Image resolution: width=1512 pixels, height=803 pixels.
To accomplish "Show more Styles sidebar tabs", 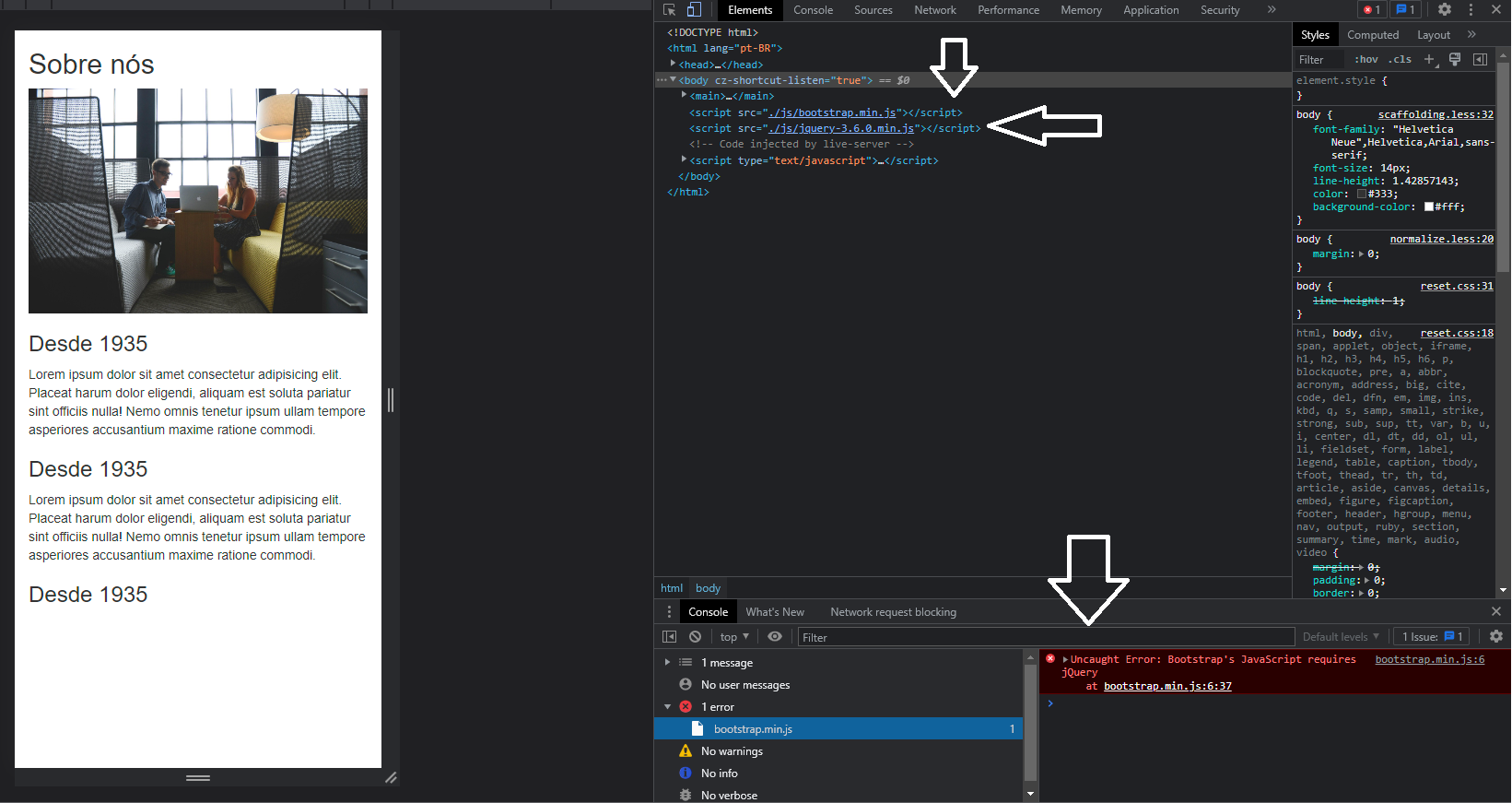I will click(1471, 35).
